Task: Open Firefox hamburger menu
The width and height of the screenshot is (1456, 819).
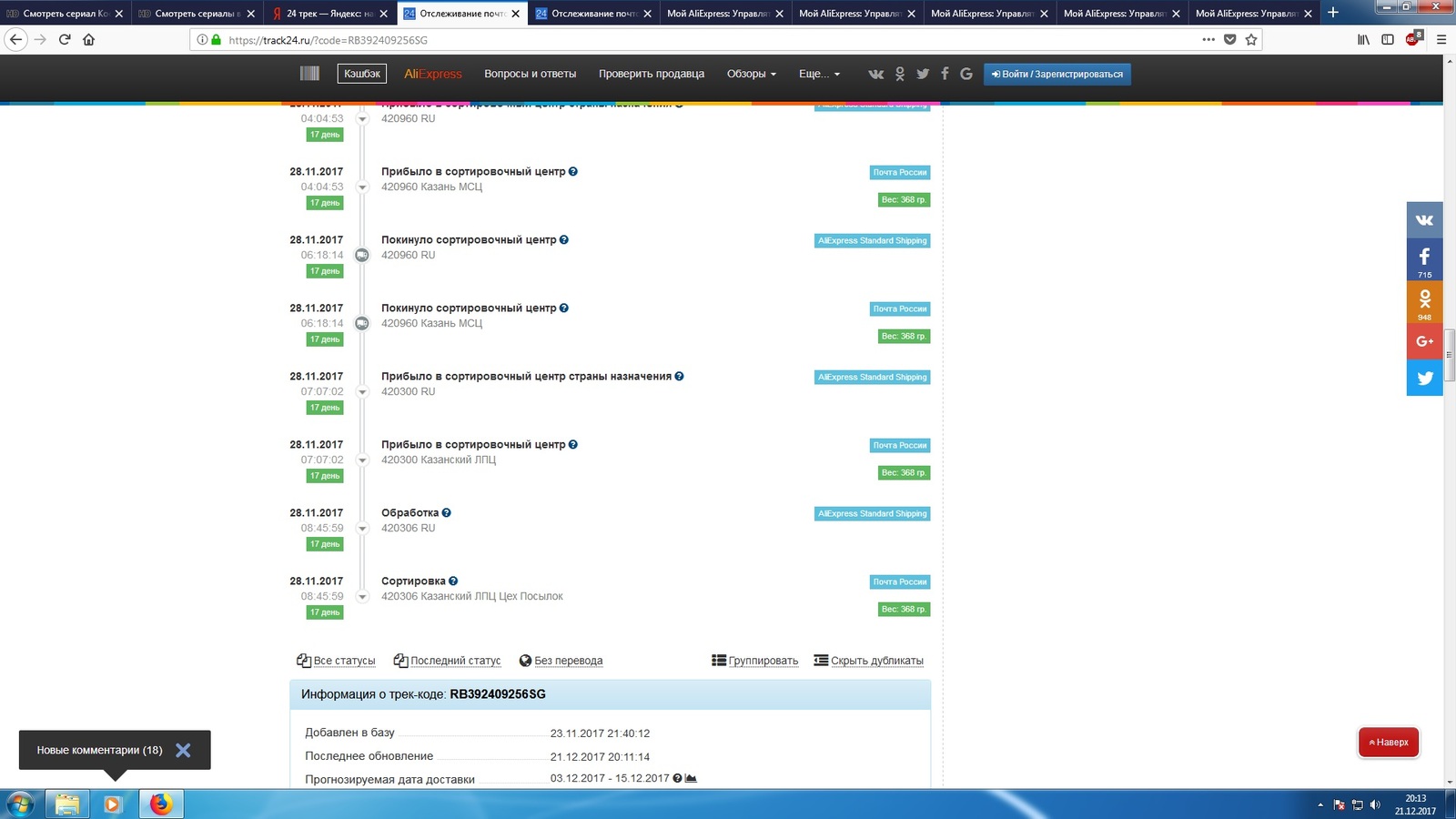Action: (x=1441, y=39)
